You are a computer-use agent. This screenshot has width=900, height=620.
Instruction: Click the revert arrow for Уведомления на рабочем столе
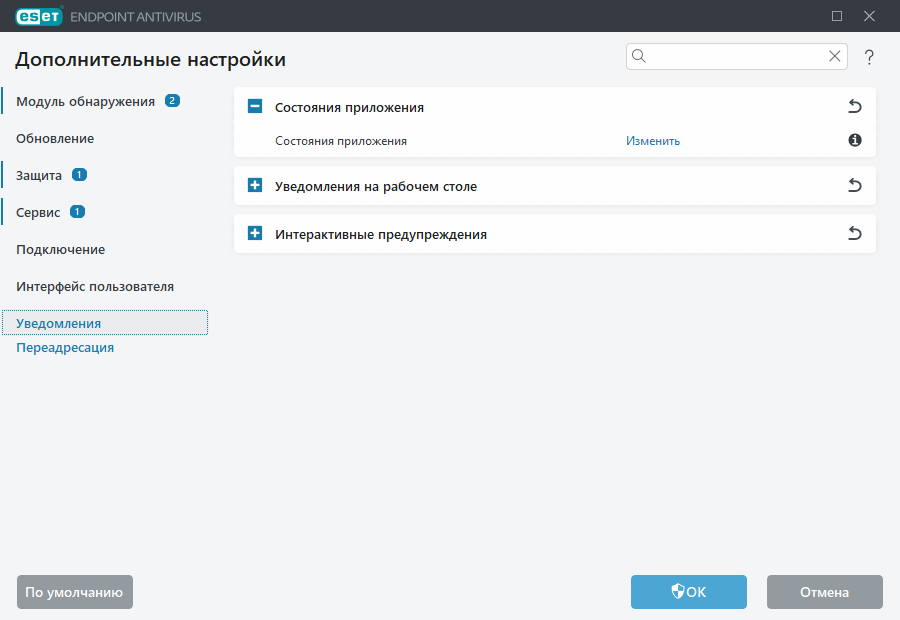click(855, 185)
